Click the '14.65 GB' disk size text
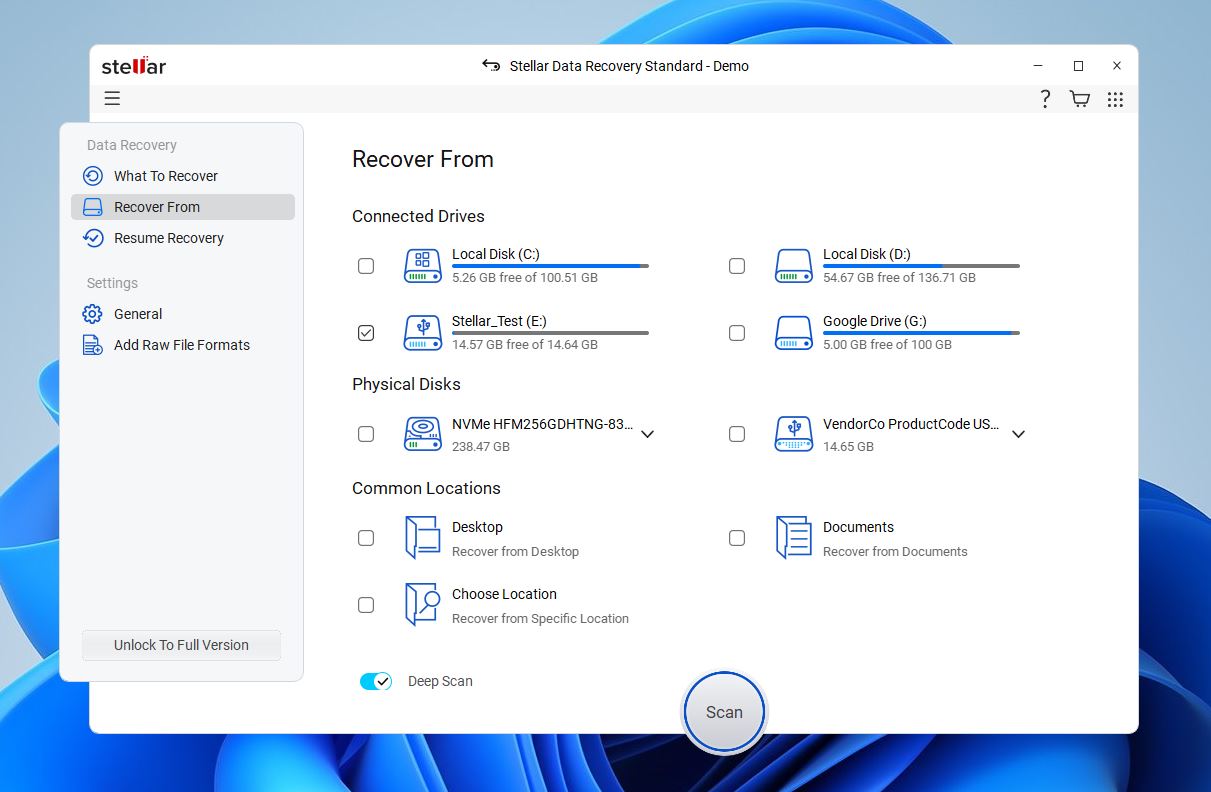The width and height of the screenshot is (1211, 792). [x=848, y=447]
